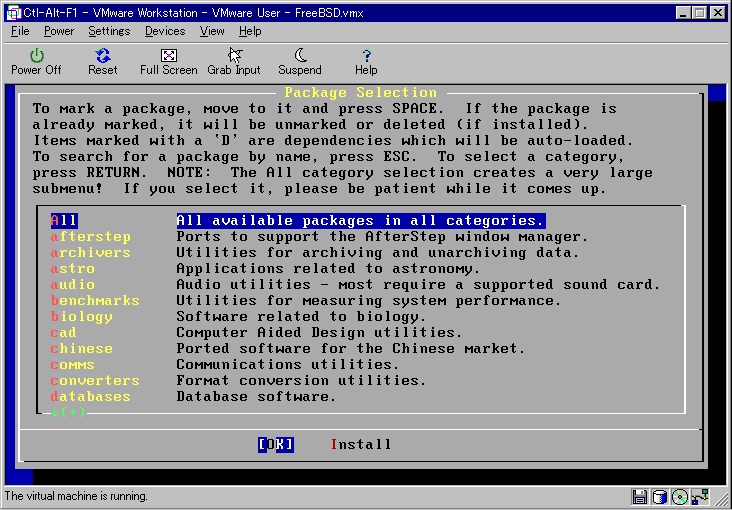Open the Settings menu
Screen dimensions: 732x510
pos(109,31)
